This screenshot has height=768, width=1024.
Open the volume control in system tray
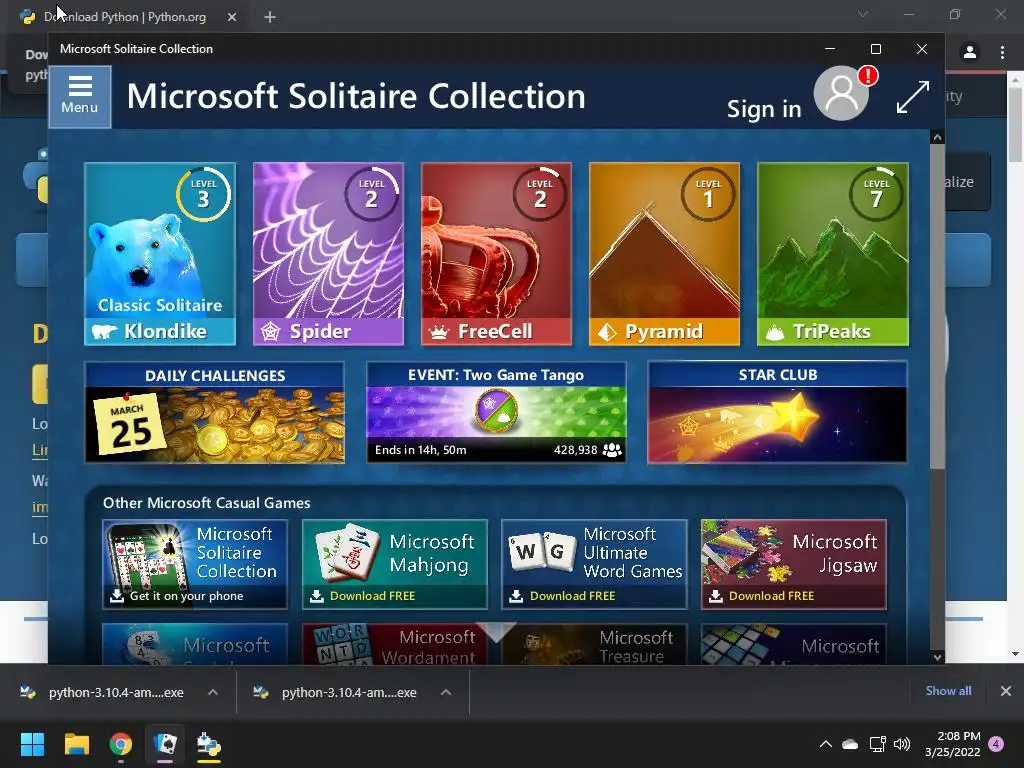tap(902, 744)
